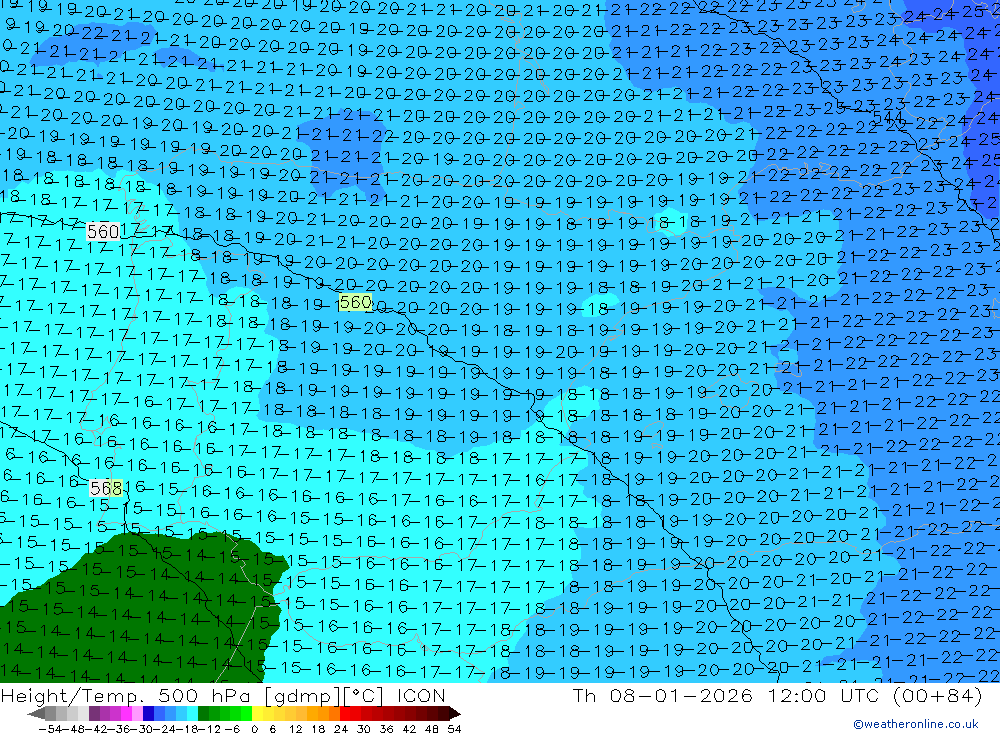This screenshot has height=733, width=1000.
Task: Click the 568 contour height label
Action: pyautogui.click(x=106, y=489)
